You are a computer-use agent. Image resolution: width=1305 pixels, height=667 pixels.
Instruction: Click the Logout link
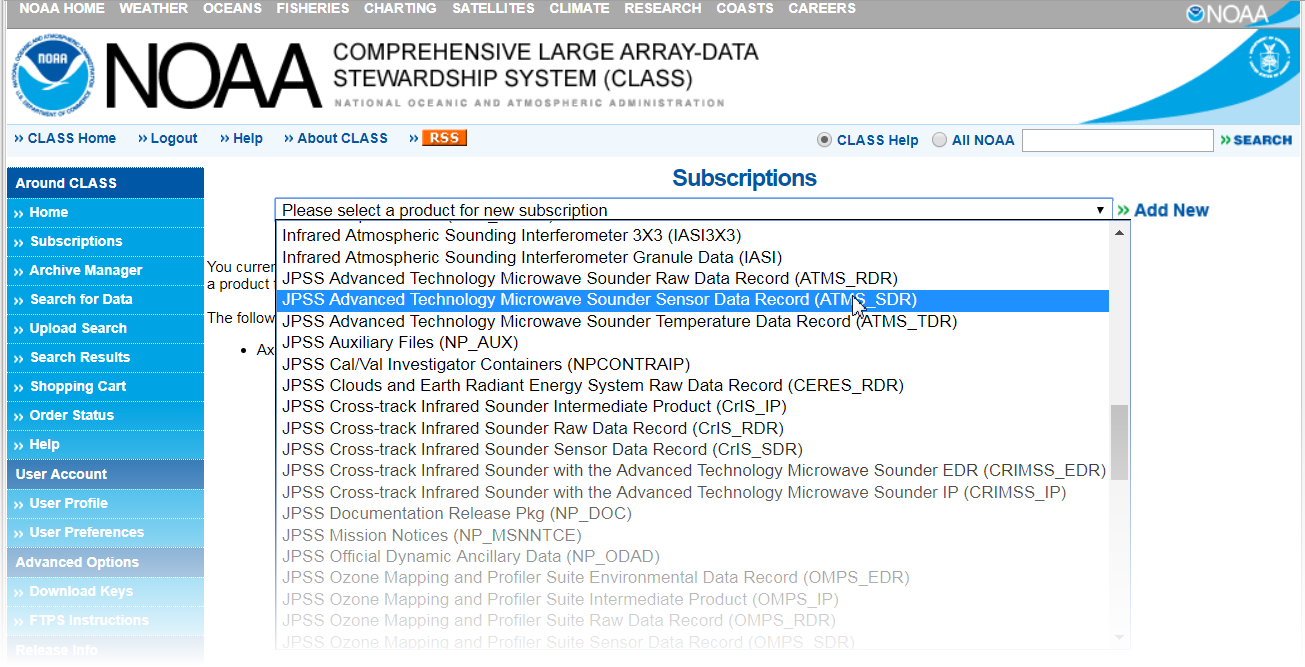tap(168, 139)
